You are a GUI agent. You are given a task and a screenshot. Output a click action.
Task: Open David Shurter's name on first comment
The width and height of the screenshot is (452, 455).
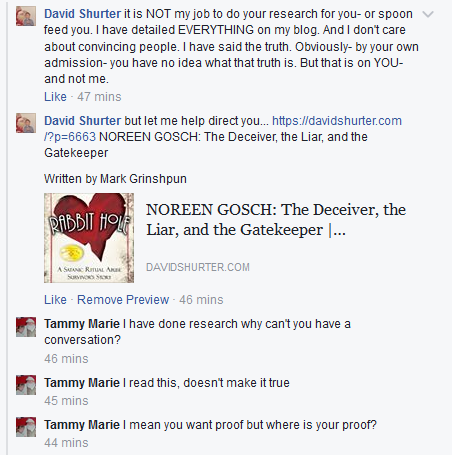click(x=82, y=14)
